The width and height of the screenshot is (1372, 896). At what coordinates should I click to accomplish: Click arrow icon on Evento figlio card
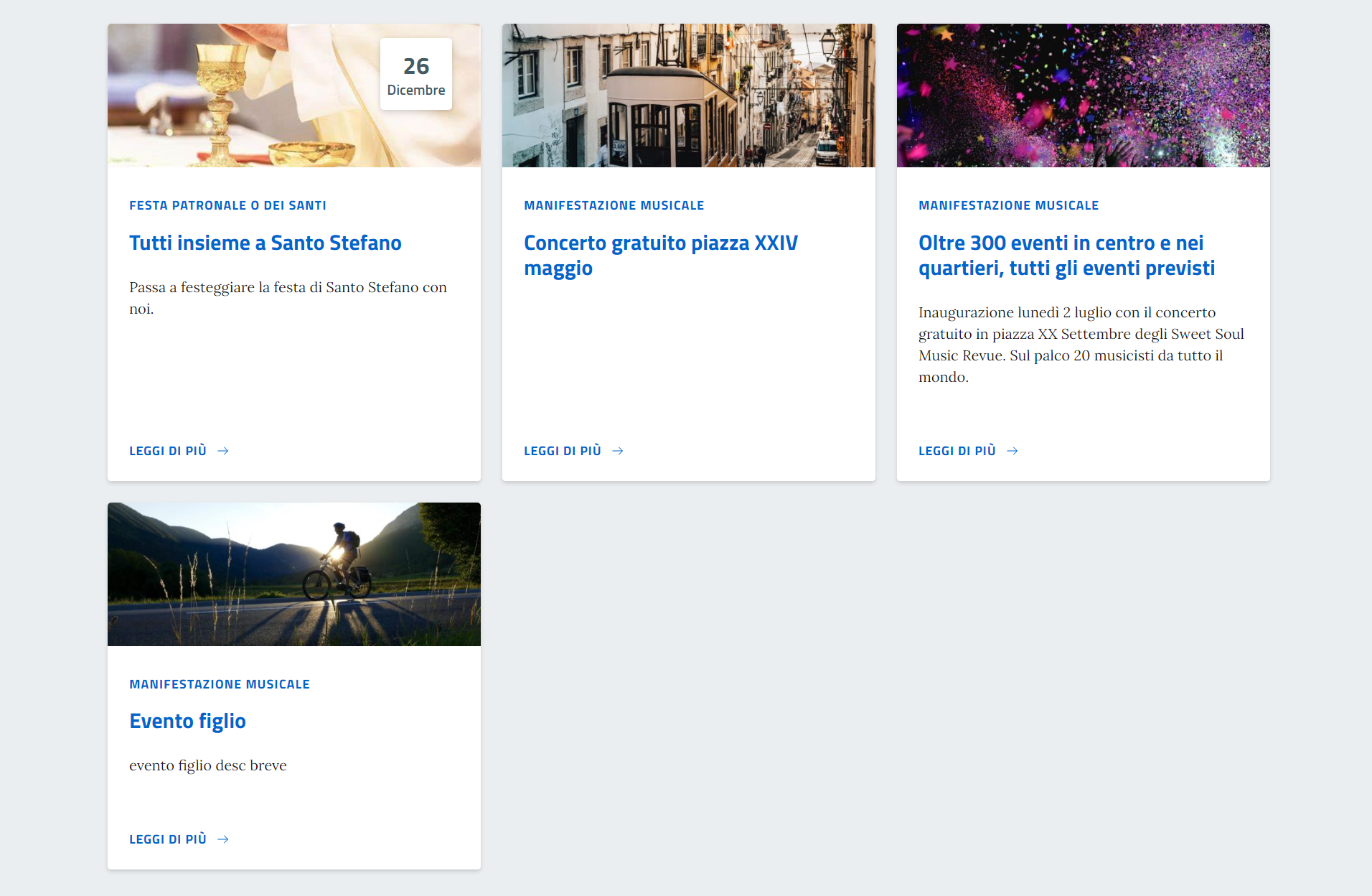point(223,839)
